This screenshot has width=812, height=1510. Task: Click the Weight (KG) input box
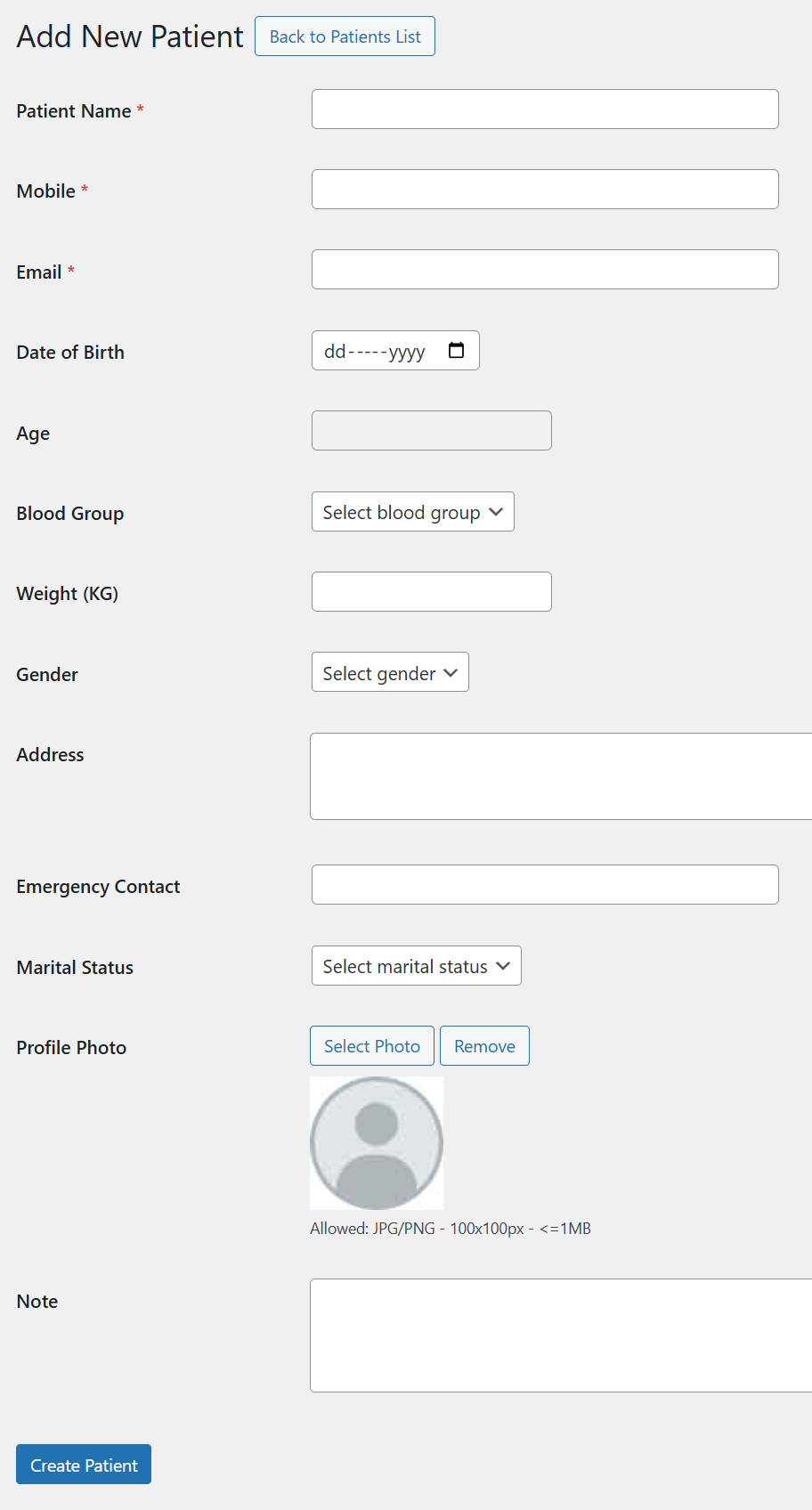[x=431, y=591]
